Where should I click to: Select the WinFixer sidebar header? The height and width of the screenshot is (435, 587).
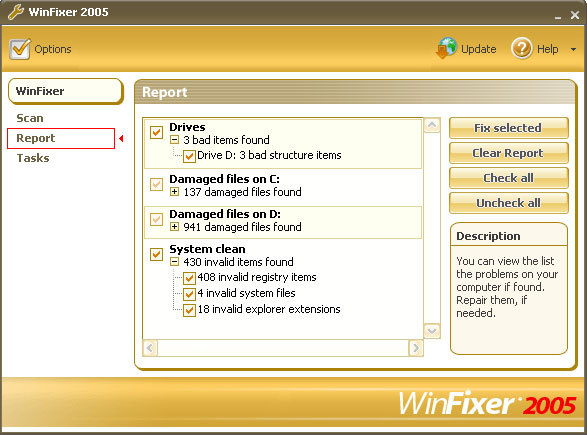tap(66, 91)
